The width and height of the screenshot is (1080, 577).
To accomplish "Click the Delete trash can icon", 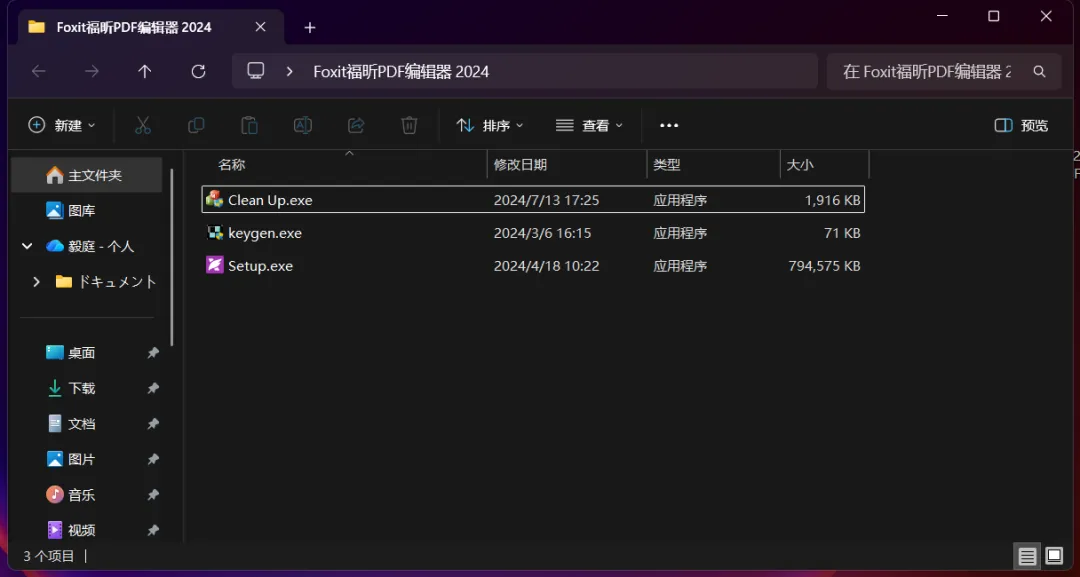I will pos(409,125).
